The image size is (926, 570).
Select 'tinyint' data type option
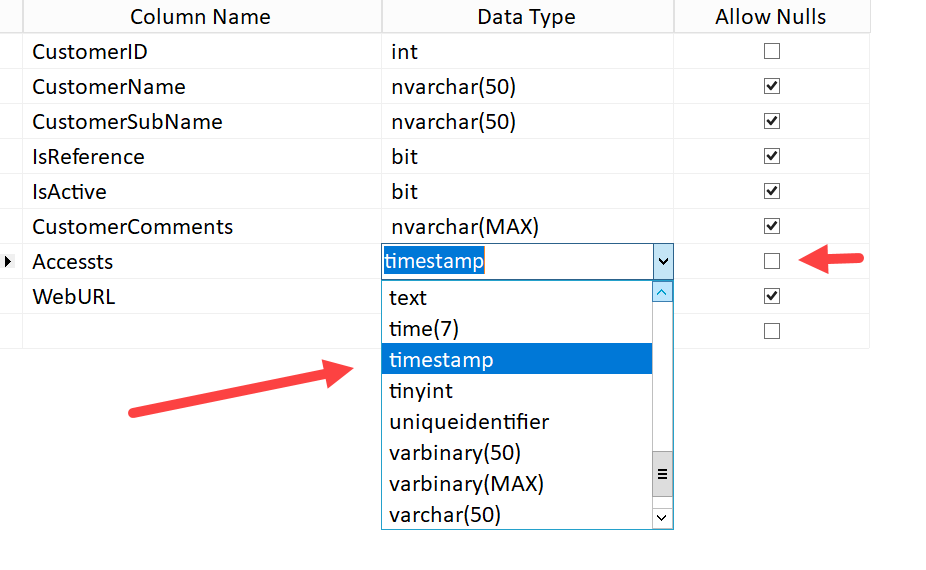click(517, 390)
